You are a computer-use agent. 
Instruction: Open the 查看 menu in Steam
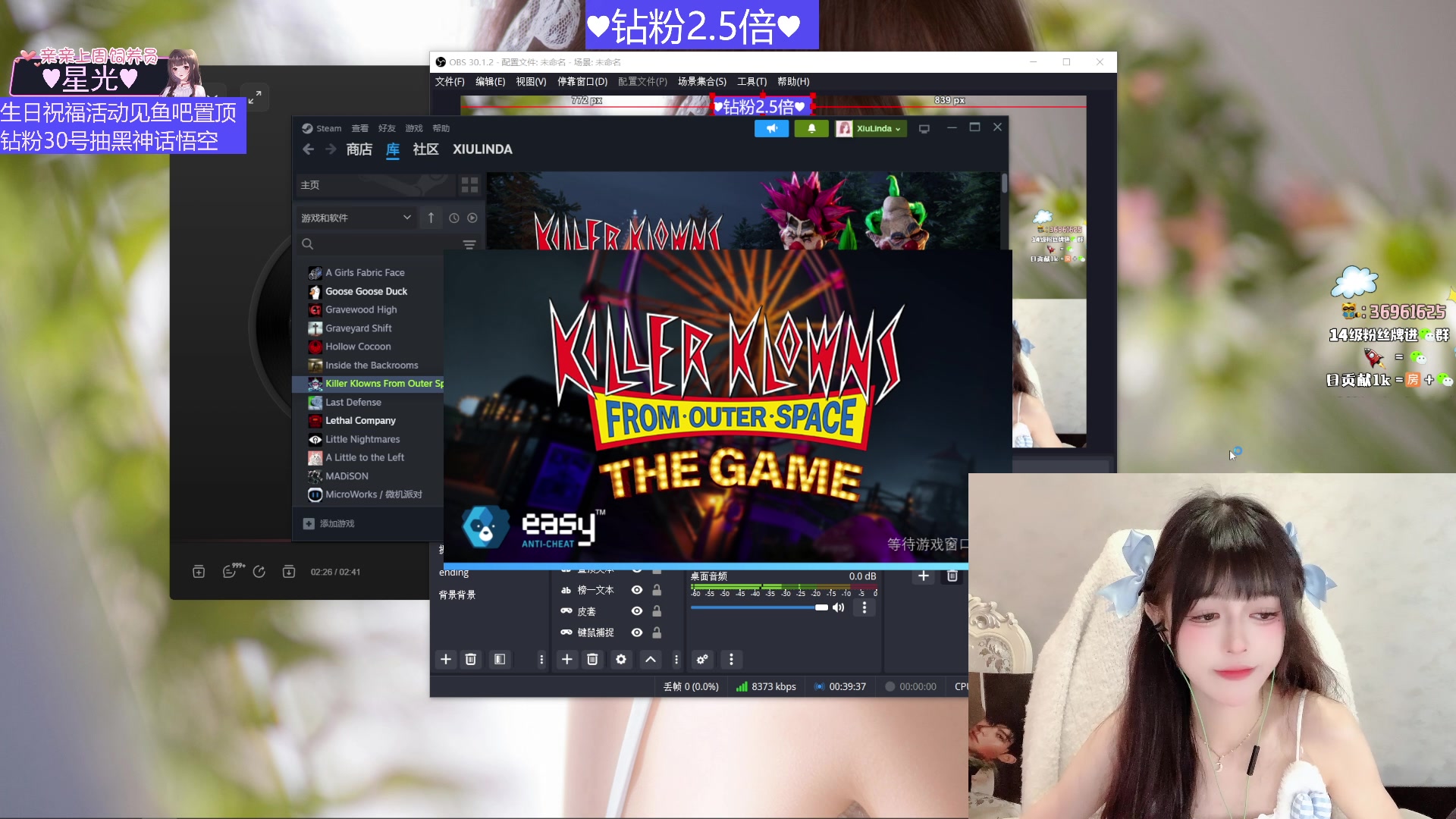click(360, 128)
